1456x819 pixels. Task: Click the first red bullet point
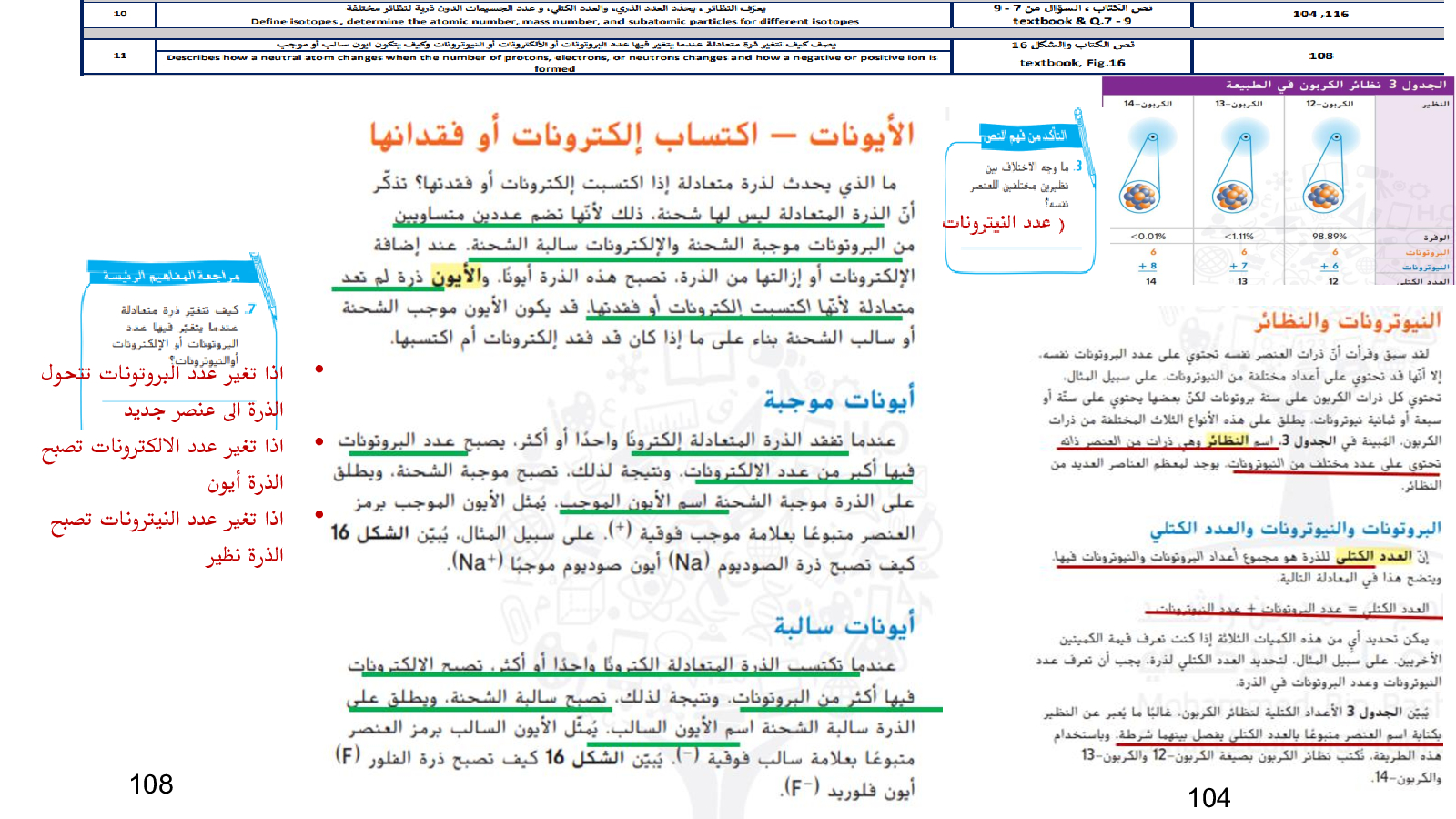[x=319, y=369]
